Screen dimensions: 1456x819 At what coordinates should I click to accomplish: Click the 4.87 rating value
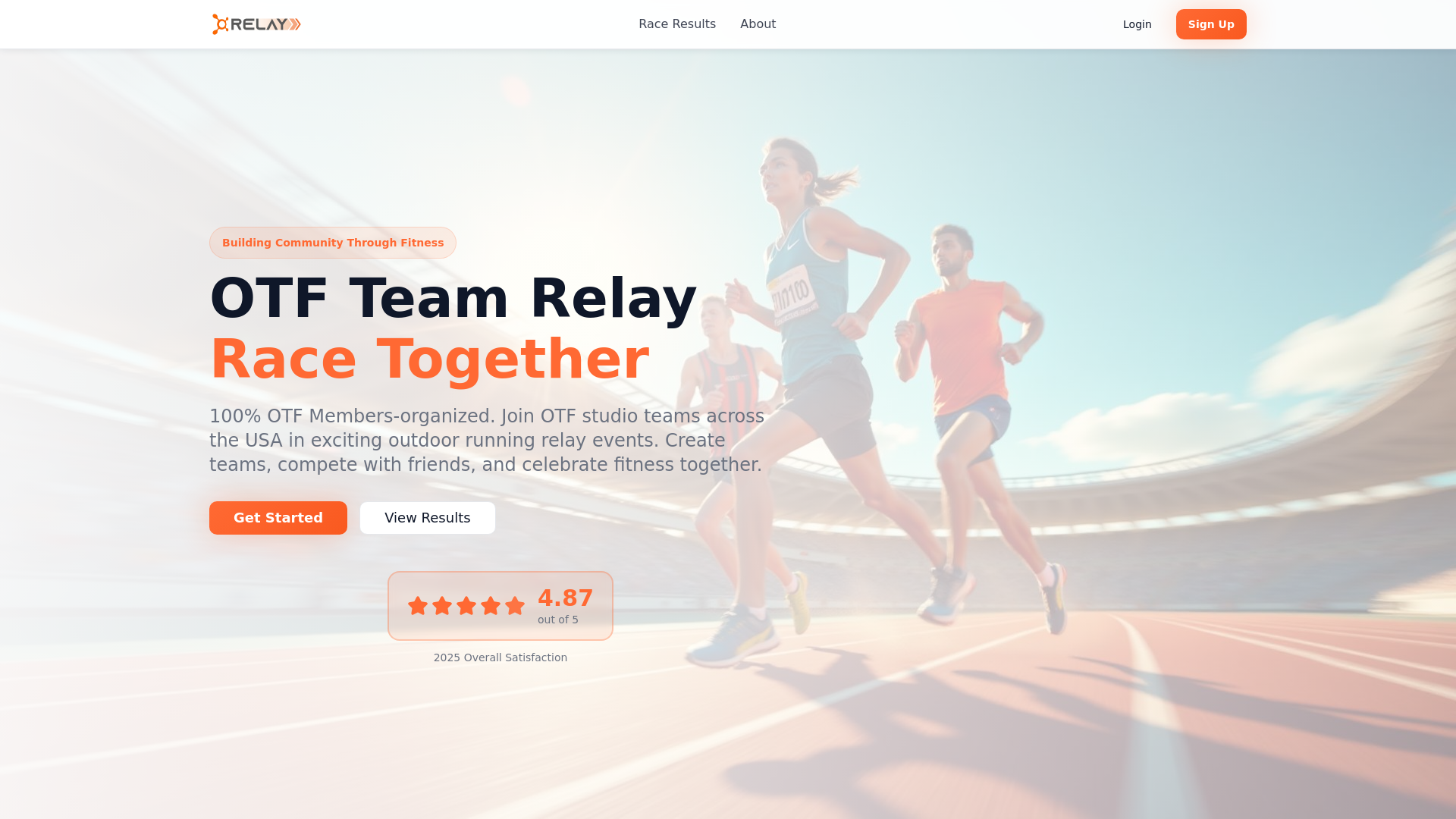pos(565,598)
